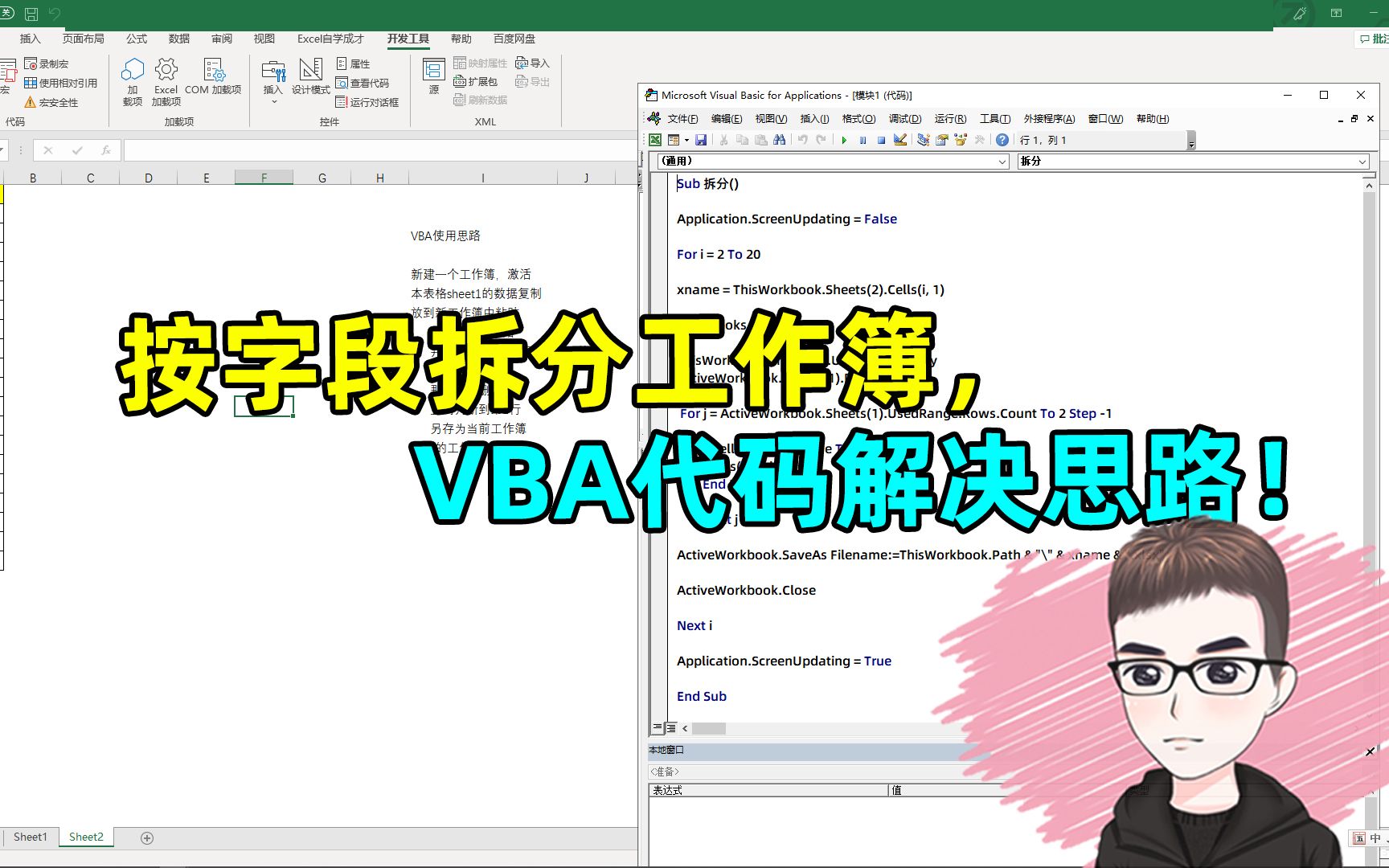
Task: Switch to the 开发工具 ribbon tab
Action: pyautogui.click(x=408, y=38)
